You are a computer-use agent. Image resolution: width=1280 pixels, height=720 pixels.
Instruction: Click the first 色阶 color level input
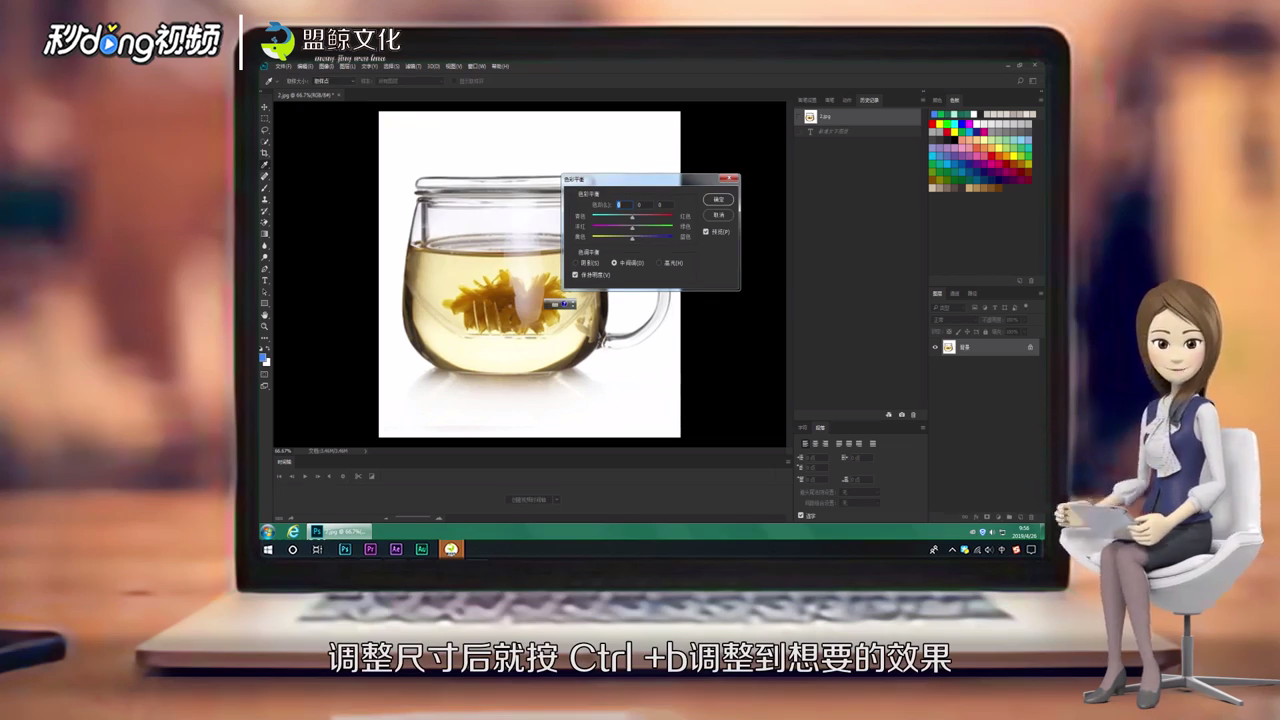click(x=625, y=205)
